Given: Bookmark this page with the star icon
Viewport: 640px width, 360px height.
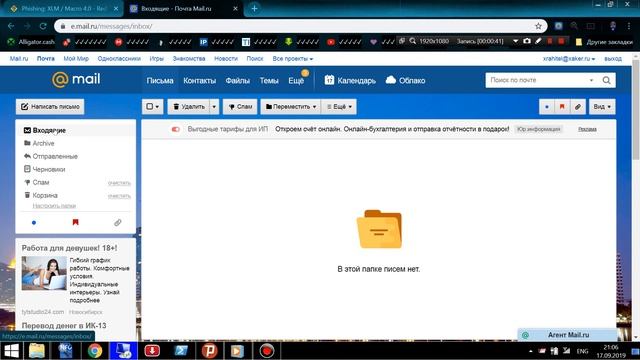Looking at the screenshot, I should [538, 26].
